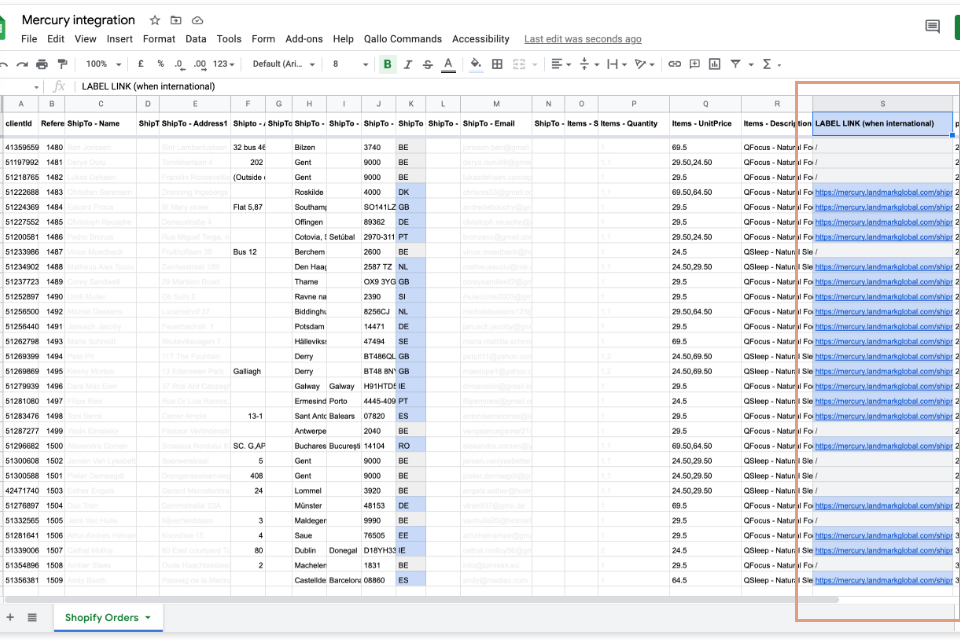The width and height of the screenshot is (960, 640).
Task: Open the Default (Ari... font dropdown
Action: tap(283, 64)
